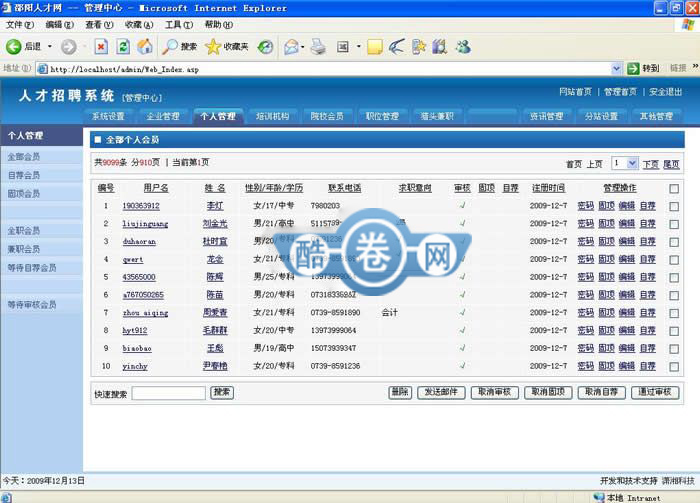Open the 工具 menu
The width and height of the screenshot is (700, 503).
179,25
